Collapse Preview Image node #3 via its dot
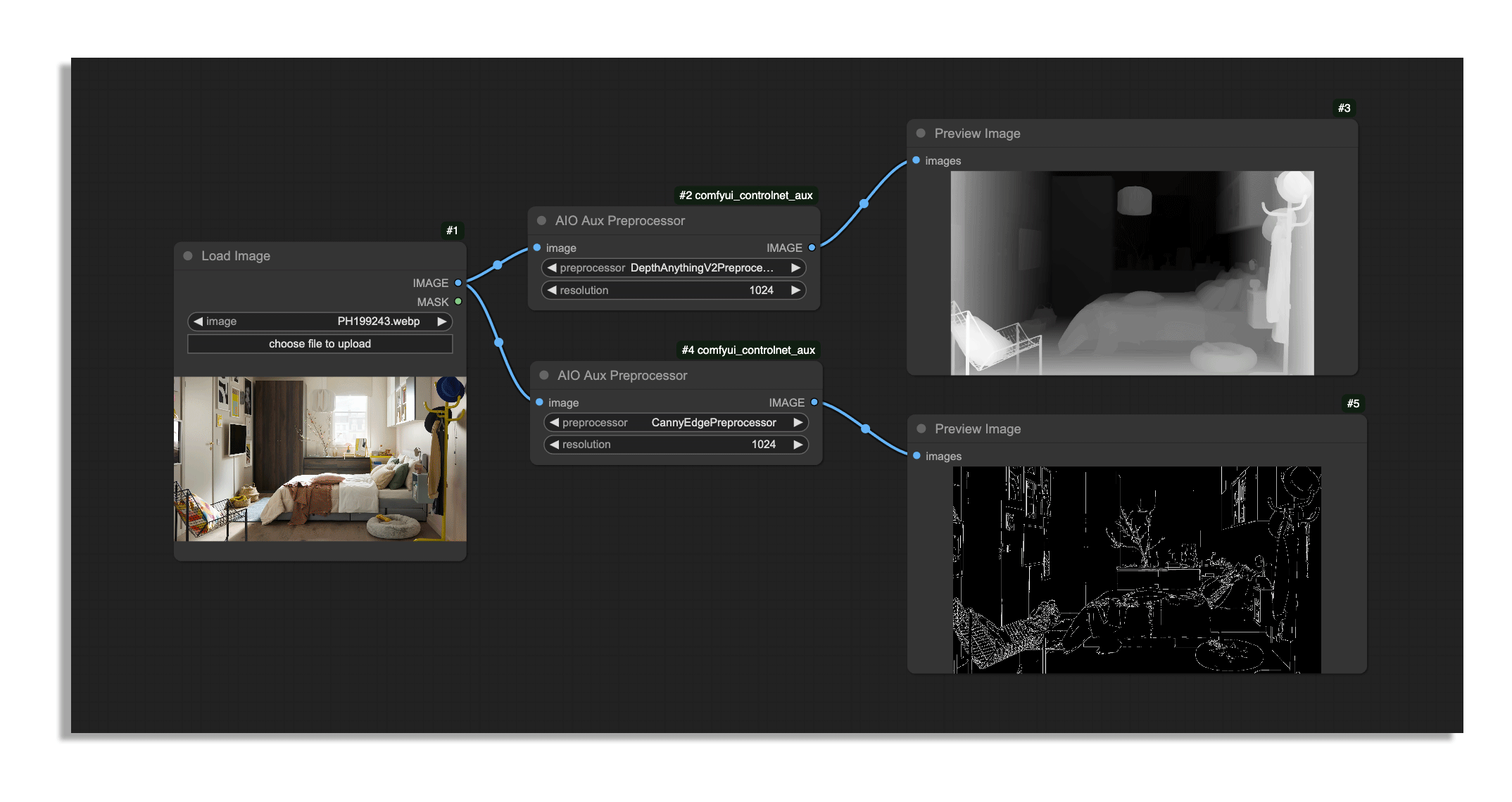 tap(921, 134)
